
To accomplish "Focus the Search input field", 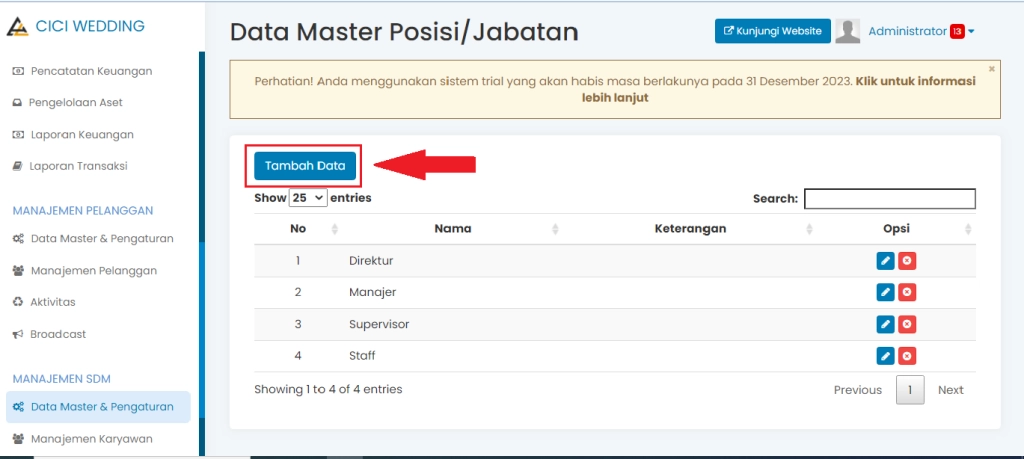I will pyautogui.click(x=889, y=198).
